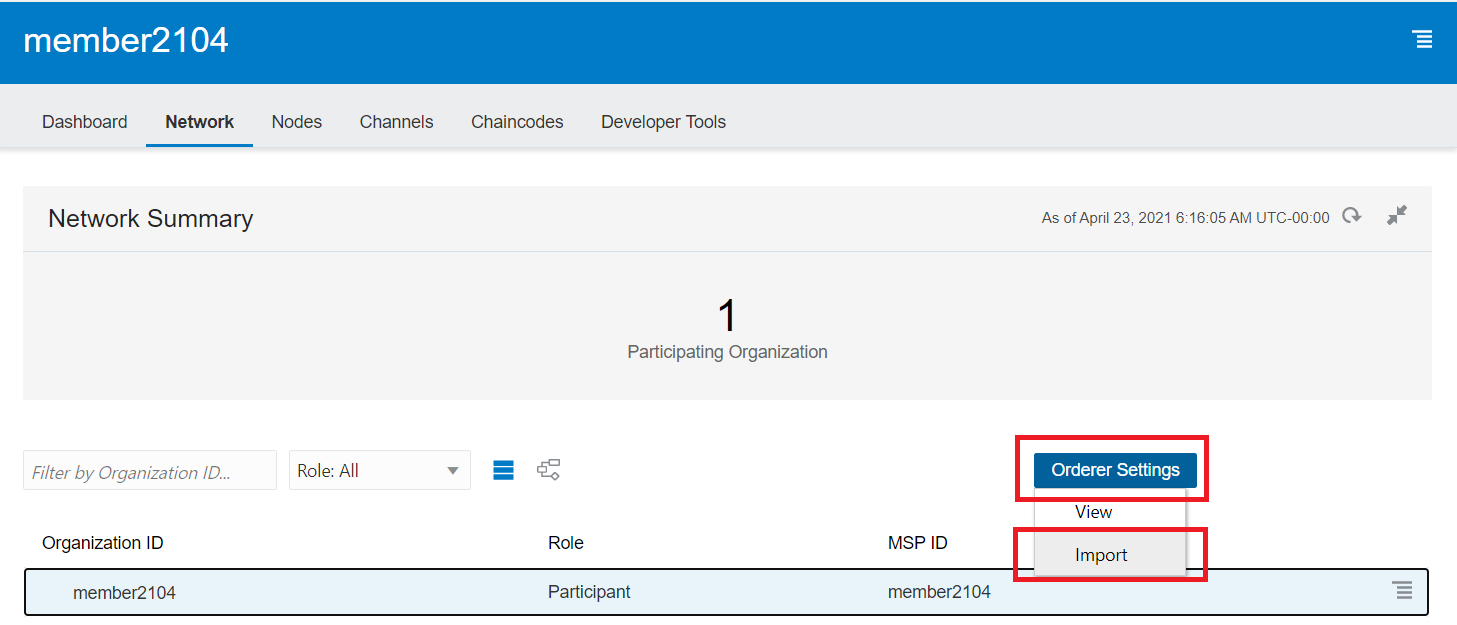Viewport: 1457px width, 625px height.
Task: Select the Network tab
Action: (x=199, y=122)
